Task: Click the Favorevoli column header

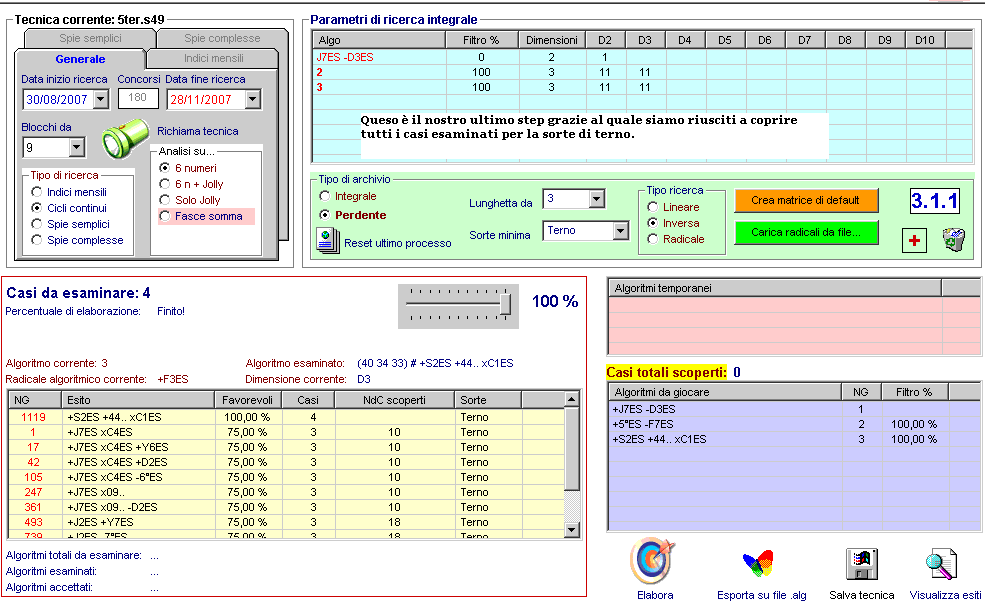Action: pyautogui.click(x=248, y=400)
